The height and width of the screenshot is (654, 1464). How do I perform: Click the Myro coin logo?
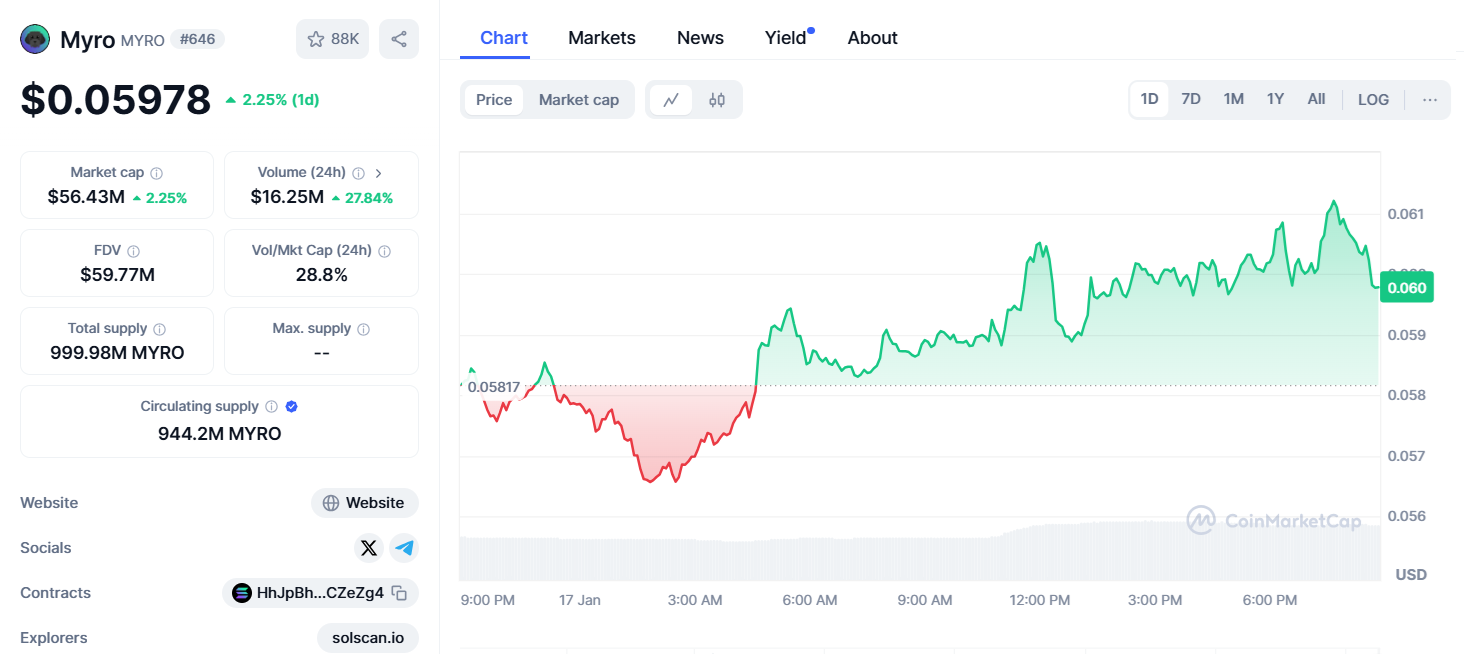(x=35, y=39)
